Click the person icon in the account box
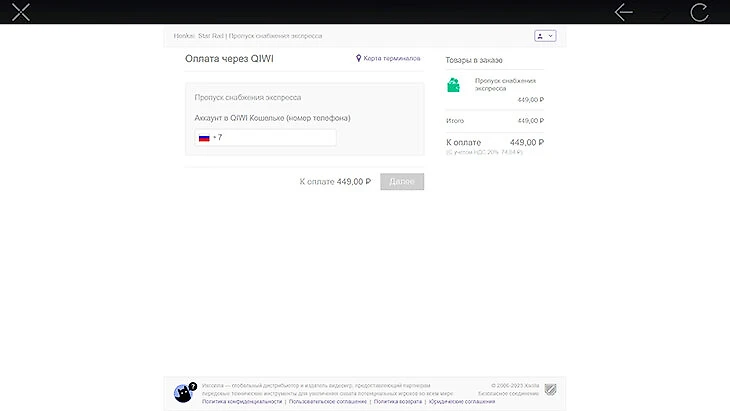The width and height of the screenshot is (730, 411). [x=540, y=36]
